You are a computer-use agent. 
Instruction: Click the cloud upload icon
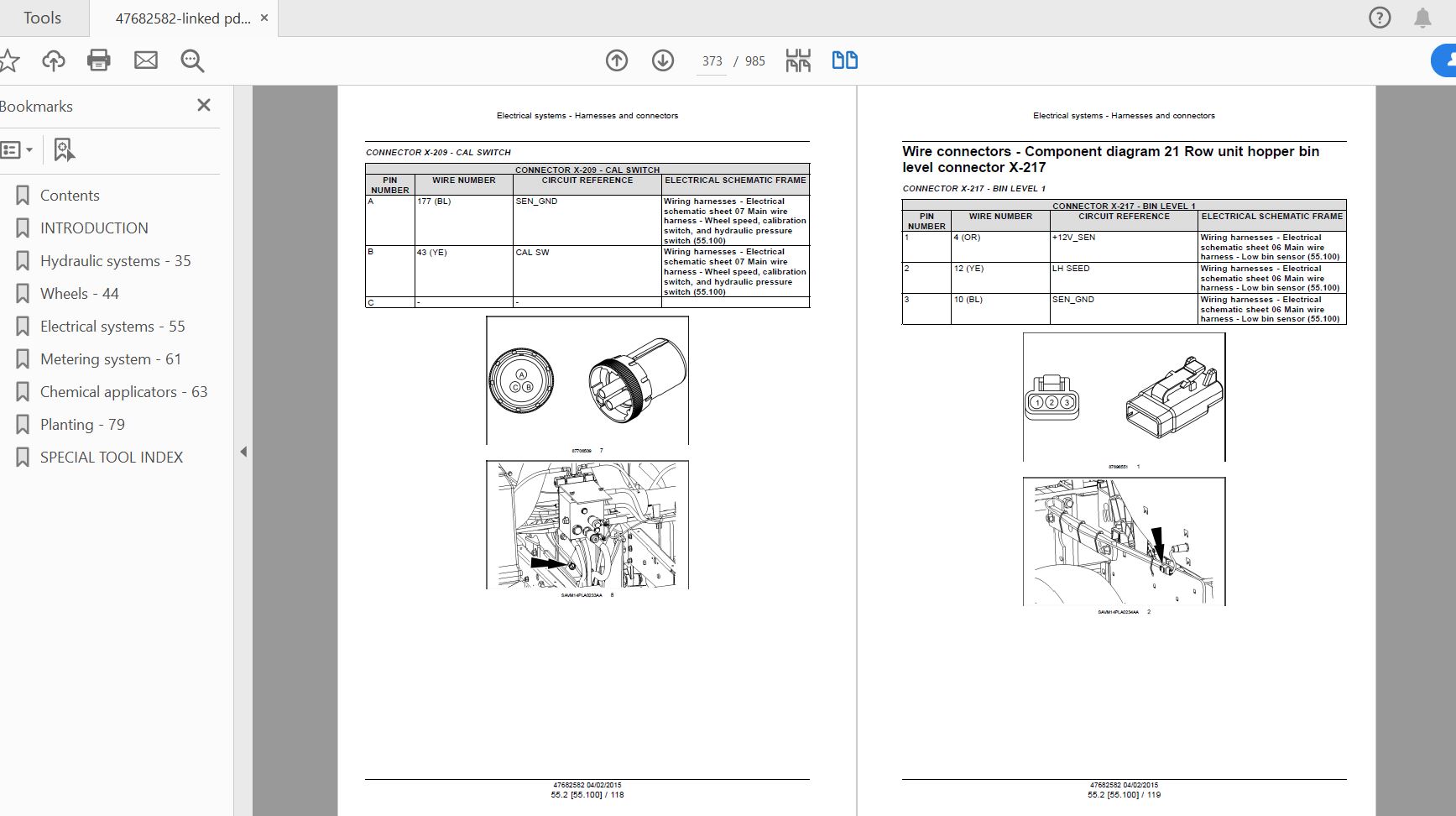[53, 60]
